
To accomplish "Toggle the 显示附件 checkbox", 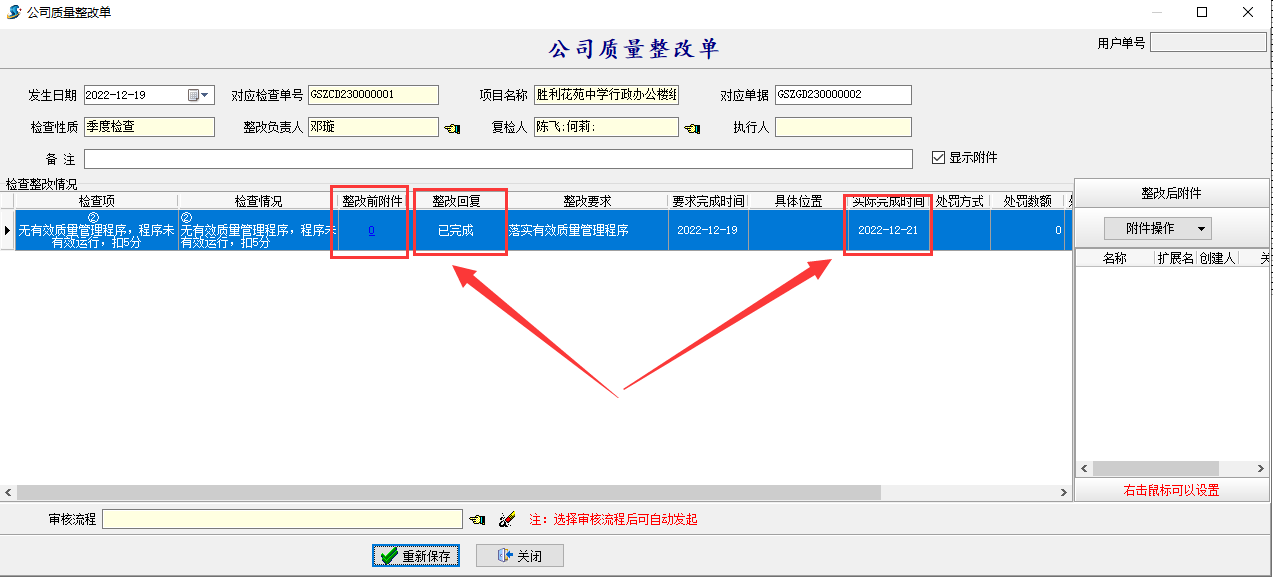I will pyautogui.click(x=938, y=158).
